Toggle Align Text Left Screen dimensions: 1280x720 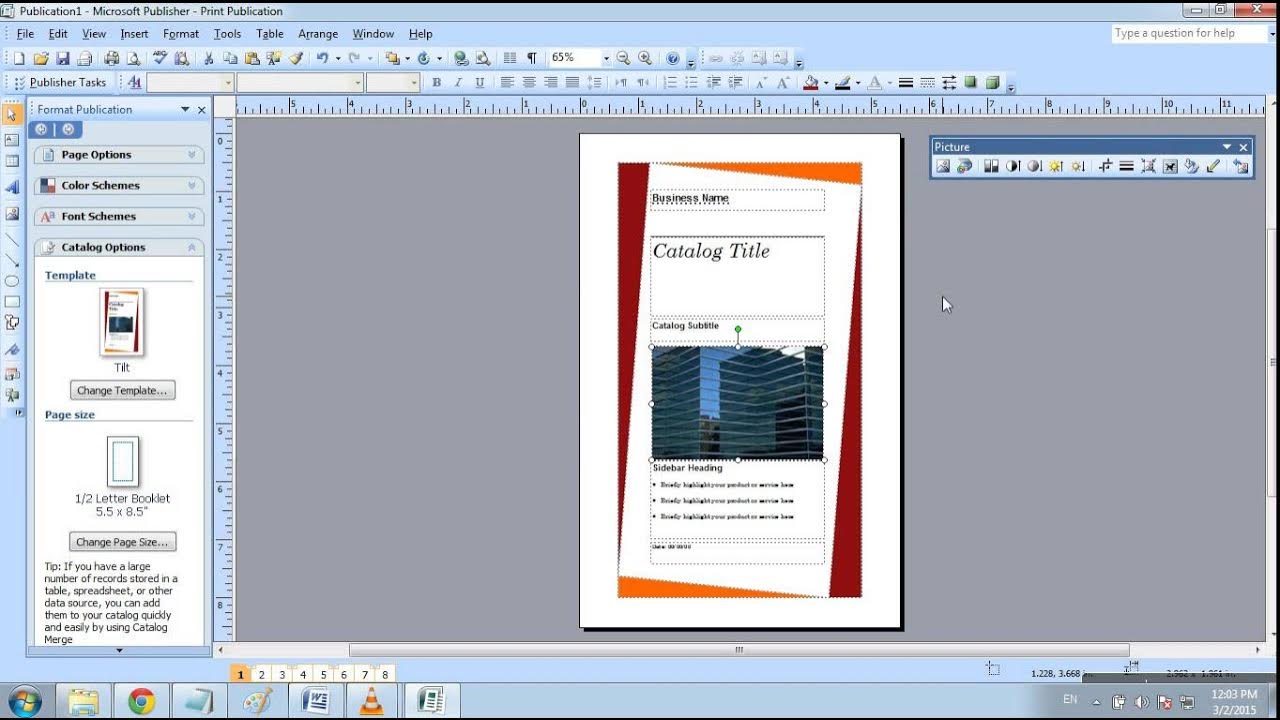point(507,83)
